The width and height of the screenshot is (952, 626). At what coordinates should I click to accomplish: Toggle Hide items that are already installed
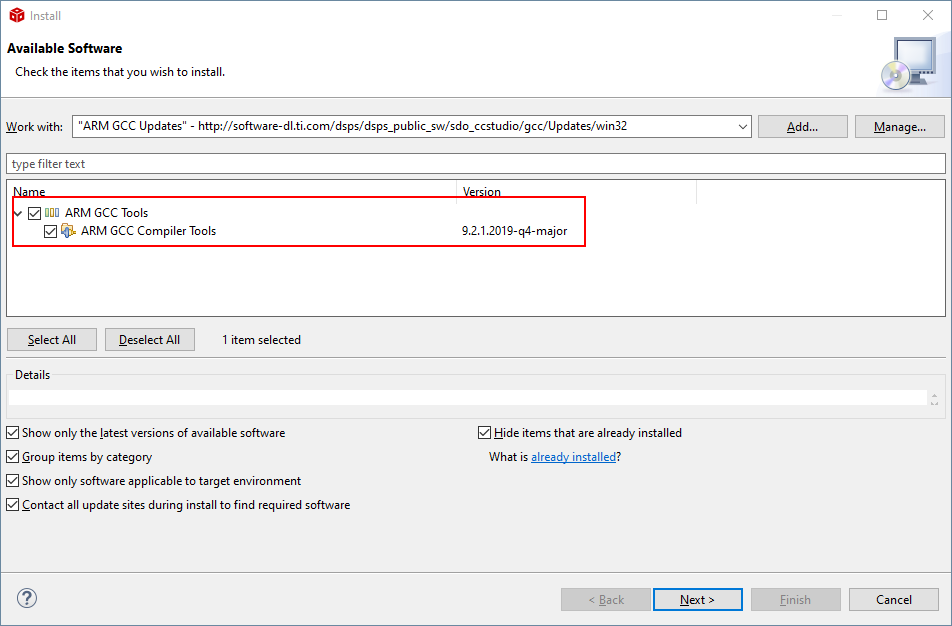tap(485, 433)
